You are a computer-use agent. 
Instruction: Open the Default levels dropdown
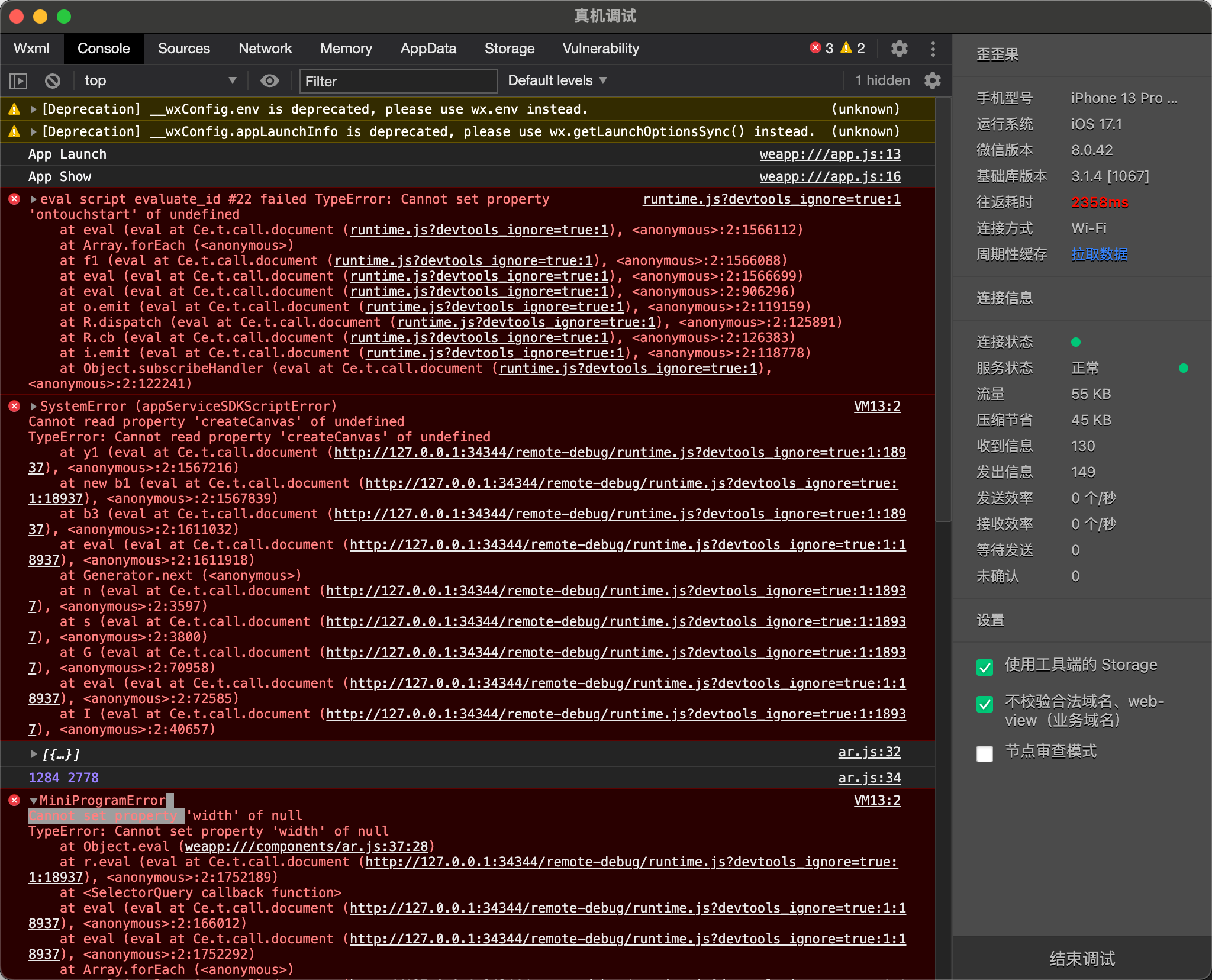click(x=557, y=80)
